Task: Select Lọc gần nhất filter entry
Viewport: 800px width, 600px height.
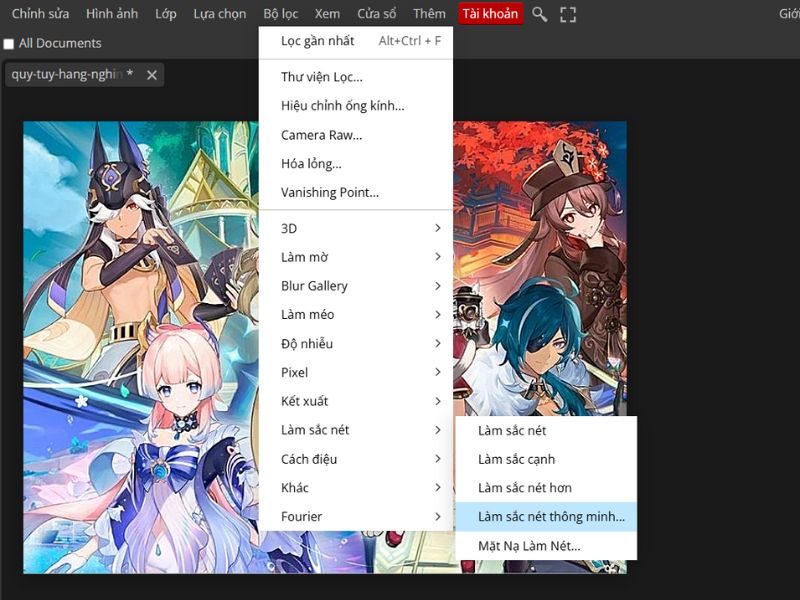Action: pyautogui.click(x=356, y=41)
